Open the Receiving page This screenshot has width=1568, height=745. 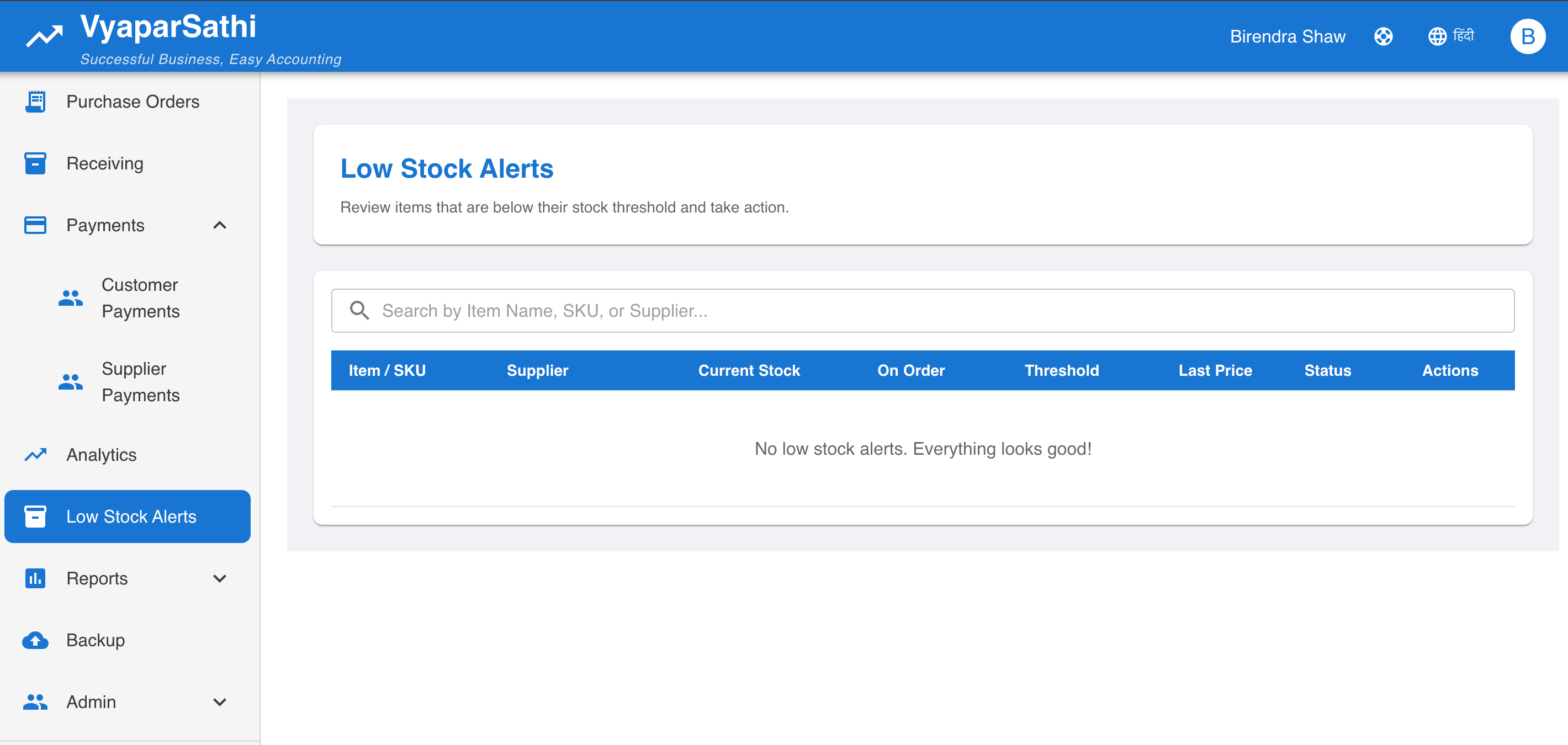coord(127,163)
